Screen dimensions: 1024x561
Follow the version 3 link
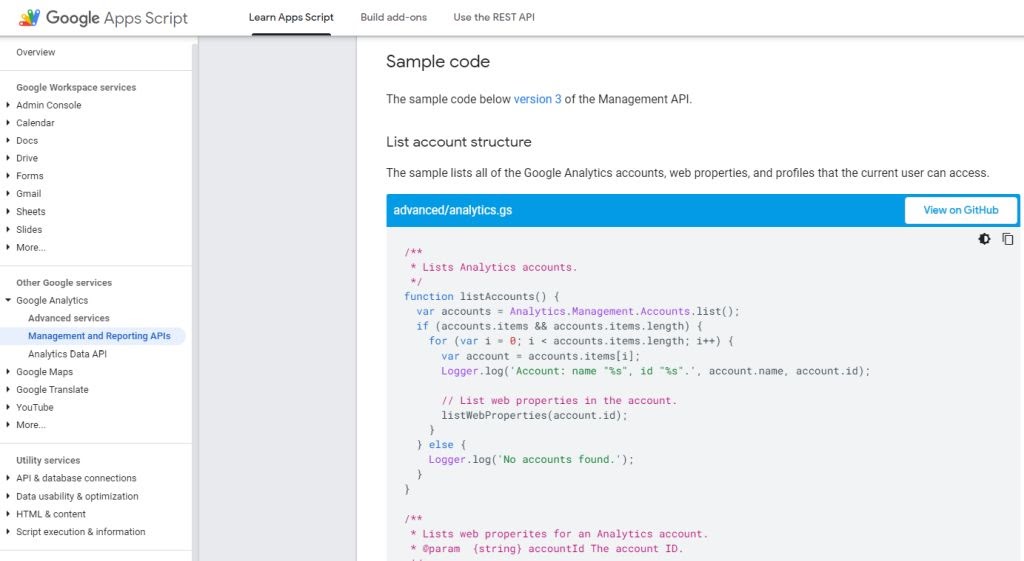(x=537, y=99)
